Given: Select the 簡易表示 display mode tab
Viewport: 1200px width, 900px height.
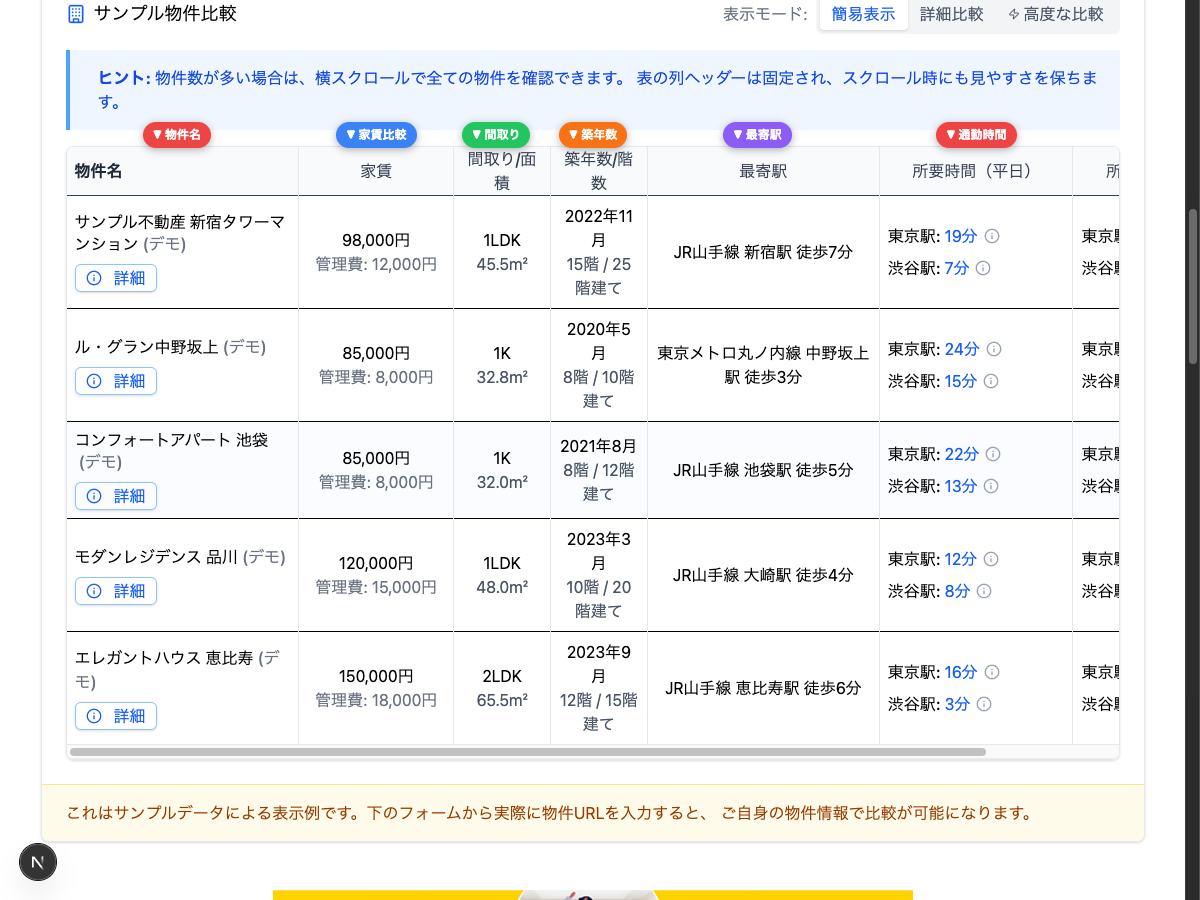Looking at the screenshot, I should click(863, 15).
